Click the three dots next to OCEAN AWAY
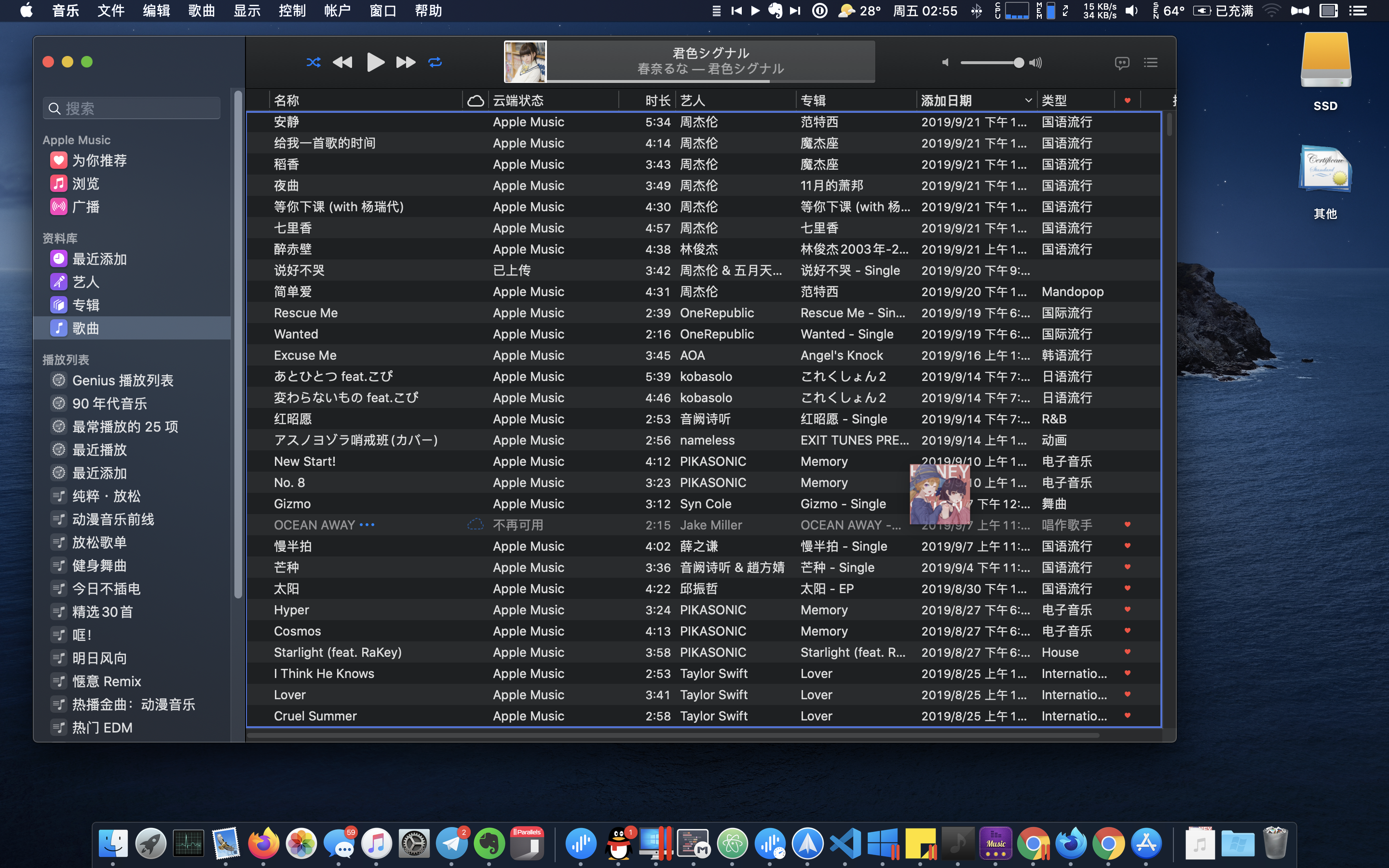Image resolution: width=1389 pixels, height=868 pixels. coord(367,525)
